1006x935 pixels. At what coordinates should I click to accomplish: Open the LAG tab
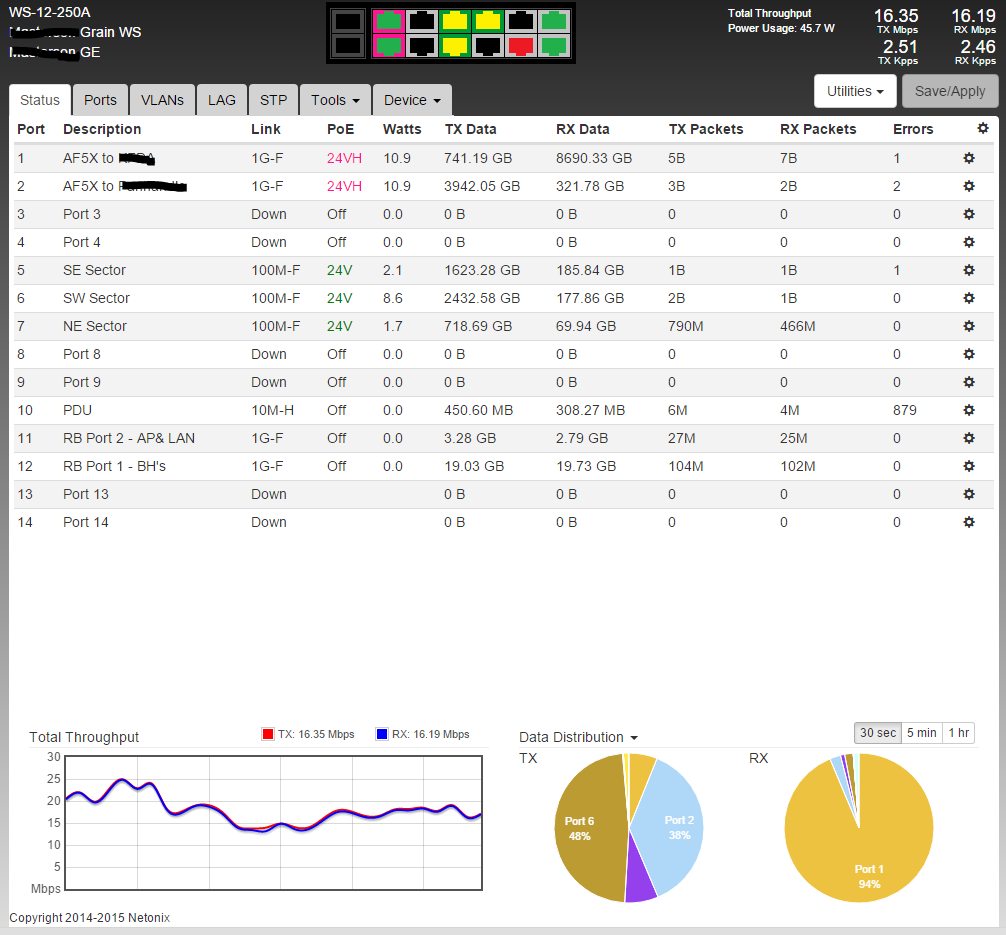[x=222, y=100]
